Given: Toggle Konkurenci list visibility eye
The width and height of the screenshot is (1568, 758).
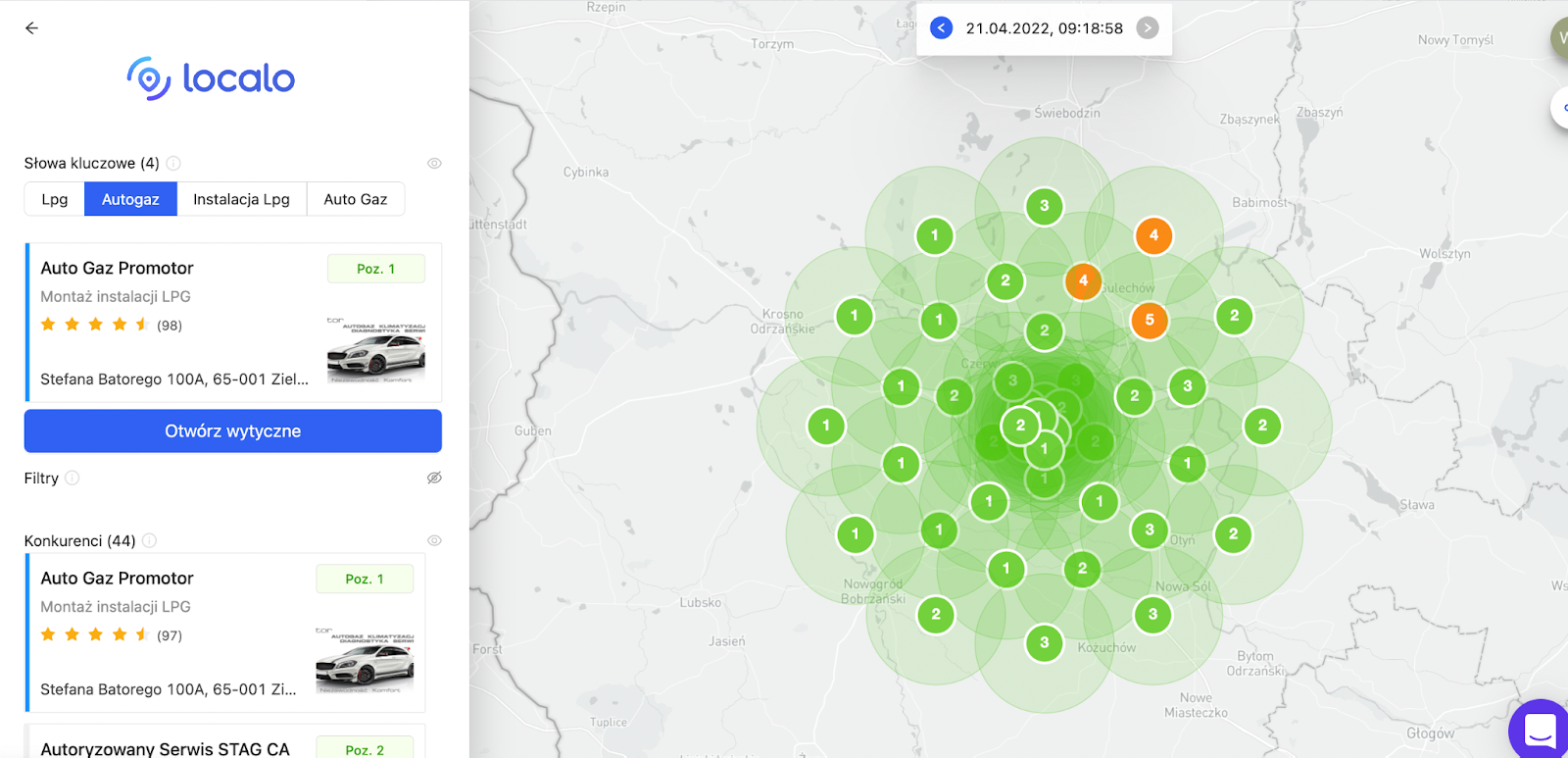Looking at the screenshot, I should click(434, 541).
